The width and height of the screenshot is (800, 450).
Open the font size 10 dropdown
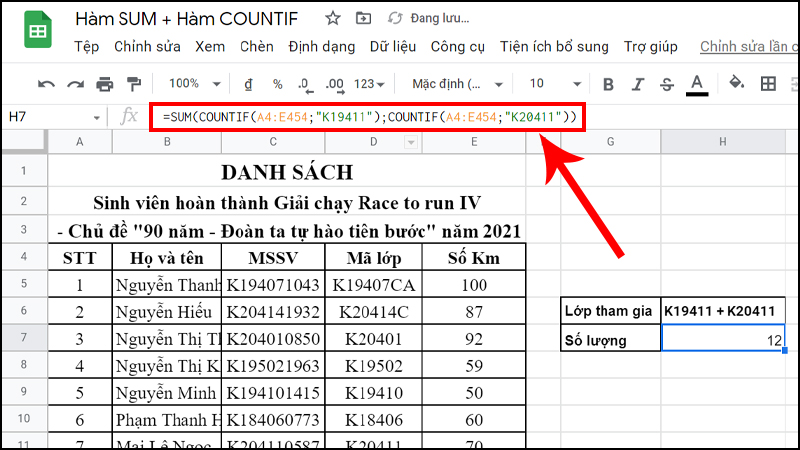click(x=553, y=84)
